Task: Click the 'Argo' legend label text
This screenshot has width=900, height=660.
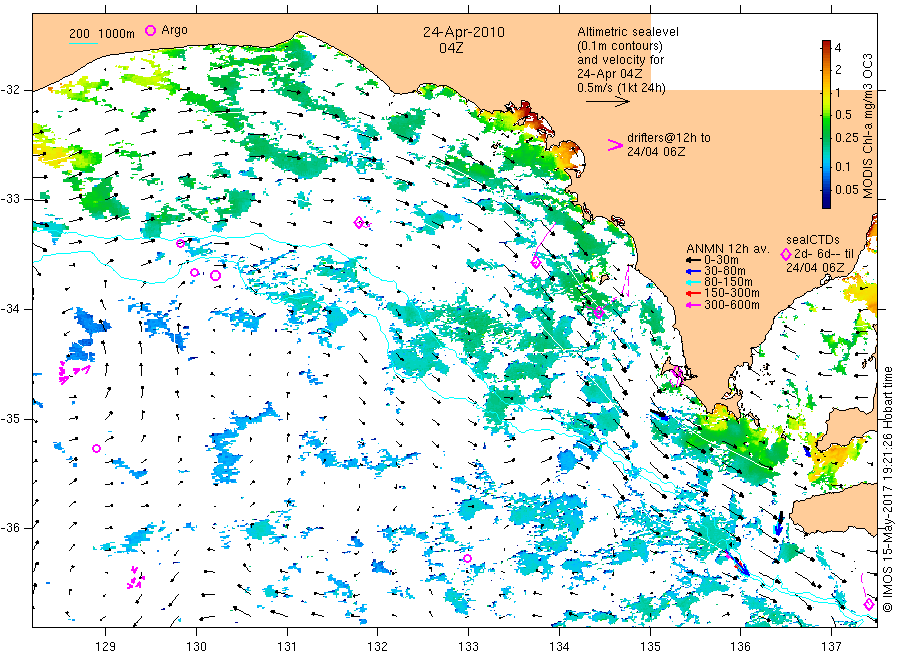Action: (x=174, y=30)
